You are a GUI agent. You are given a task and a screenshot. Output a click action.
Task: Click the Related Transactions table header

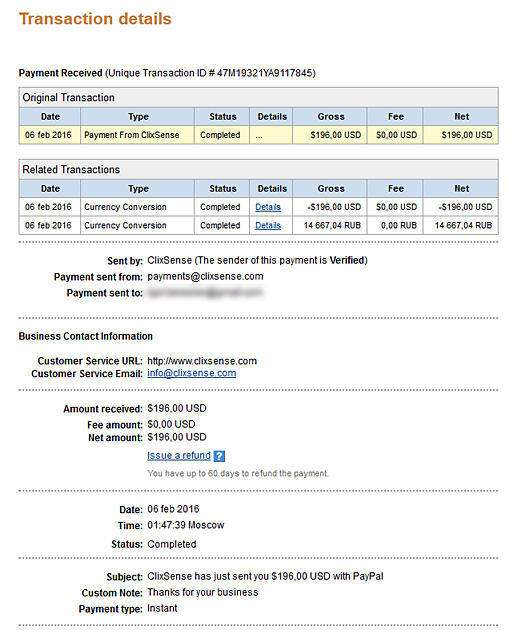(258, 170)
